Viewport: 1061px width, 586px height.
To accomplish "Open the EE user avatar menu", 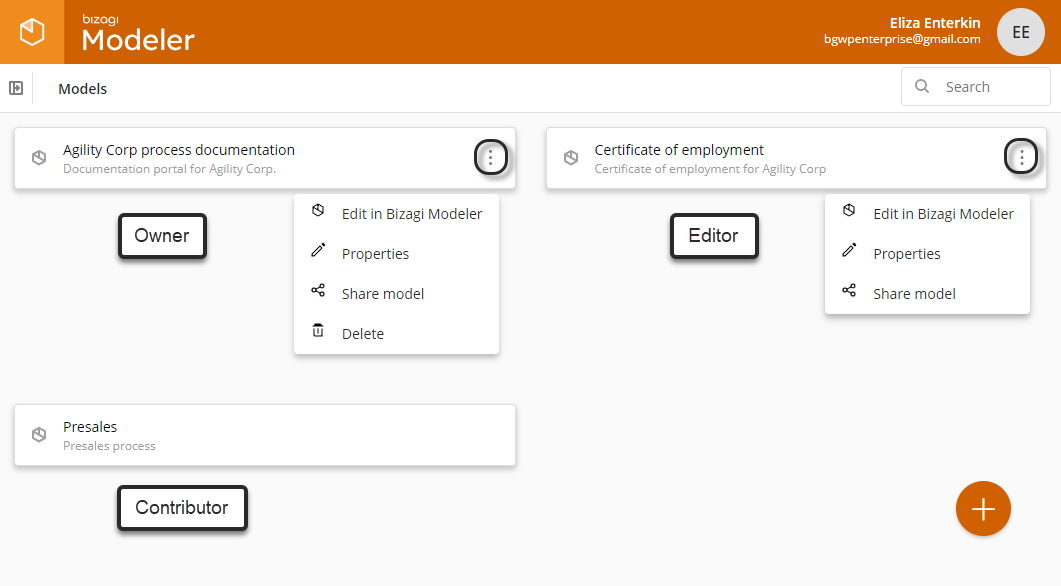I will [1020, 32].
